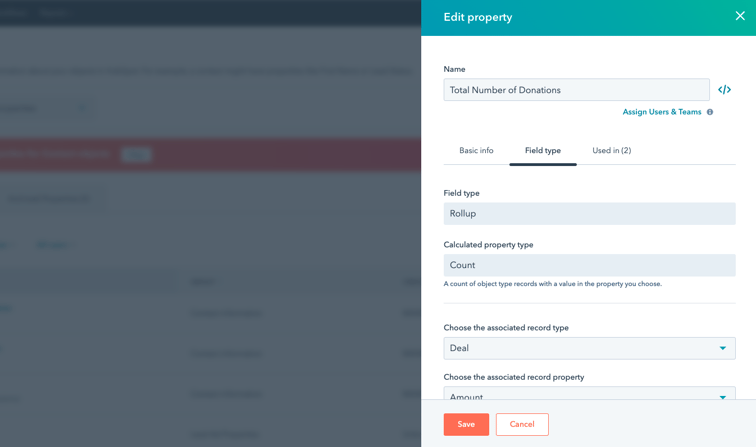Open the Amount record property dropdown
This screenshot has height=447, width=756.
click(589, 393)
